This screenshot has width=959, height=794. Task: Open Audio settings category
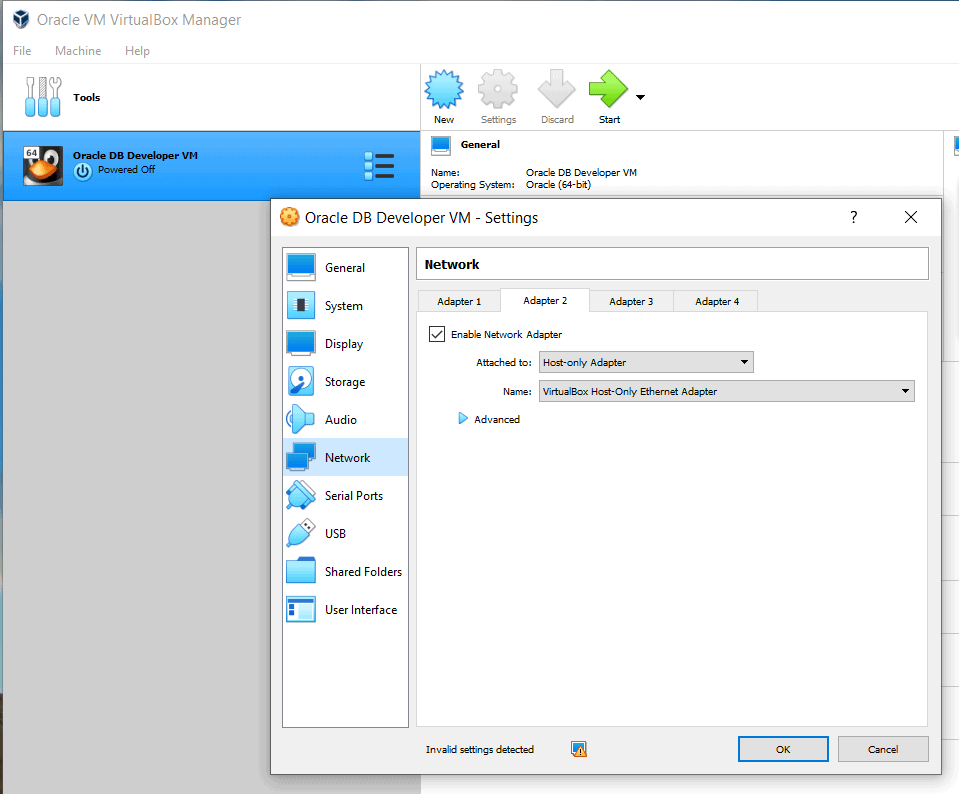tap(346, 420)
